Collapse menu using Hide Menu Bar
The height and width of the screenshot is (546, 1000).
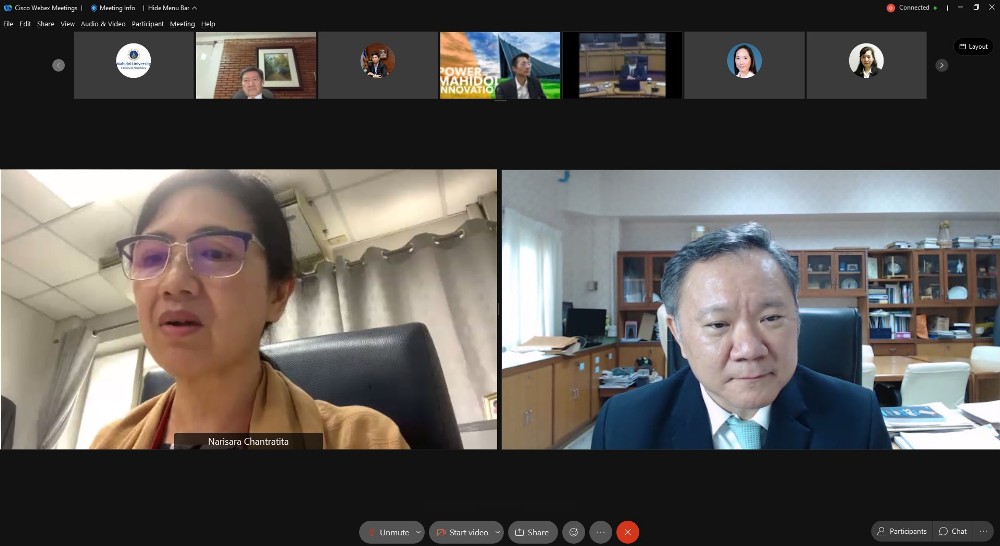coord(172,8)
